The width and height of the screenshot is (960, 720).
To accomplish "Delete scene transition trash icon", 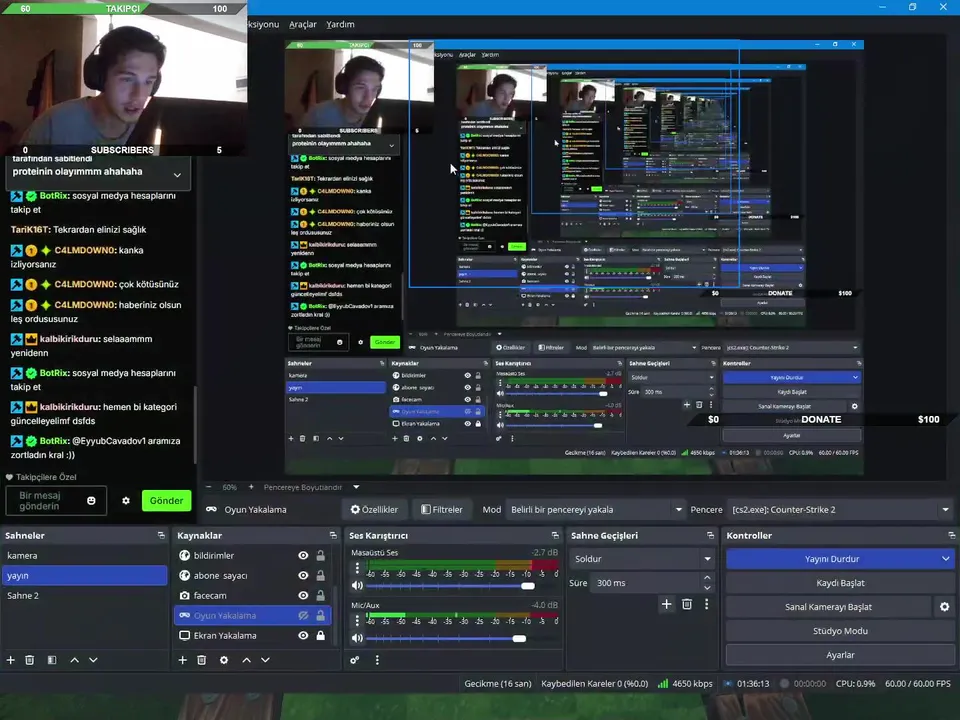I will pos(687,604).
